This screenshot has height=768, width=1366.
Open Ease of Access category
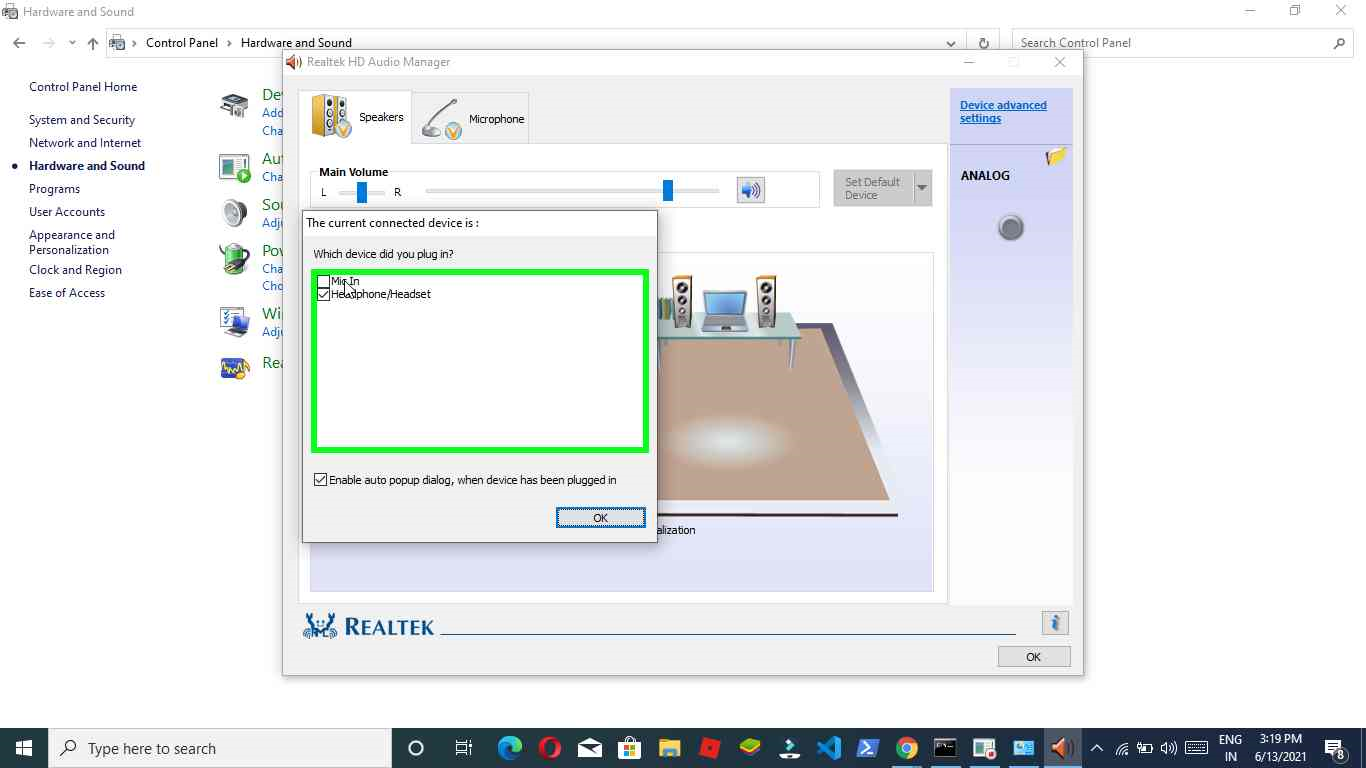[x=67, y=293]
